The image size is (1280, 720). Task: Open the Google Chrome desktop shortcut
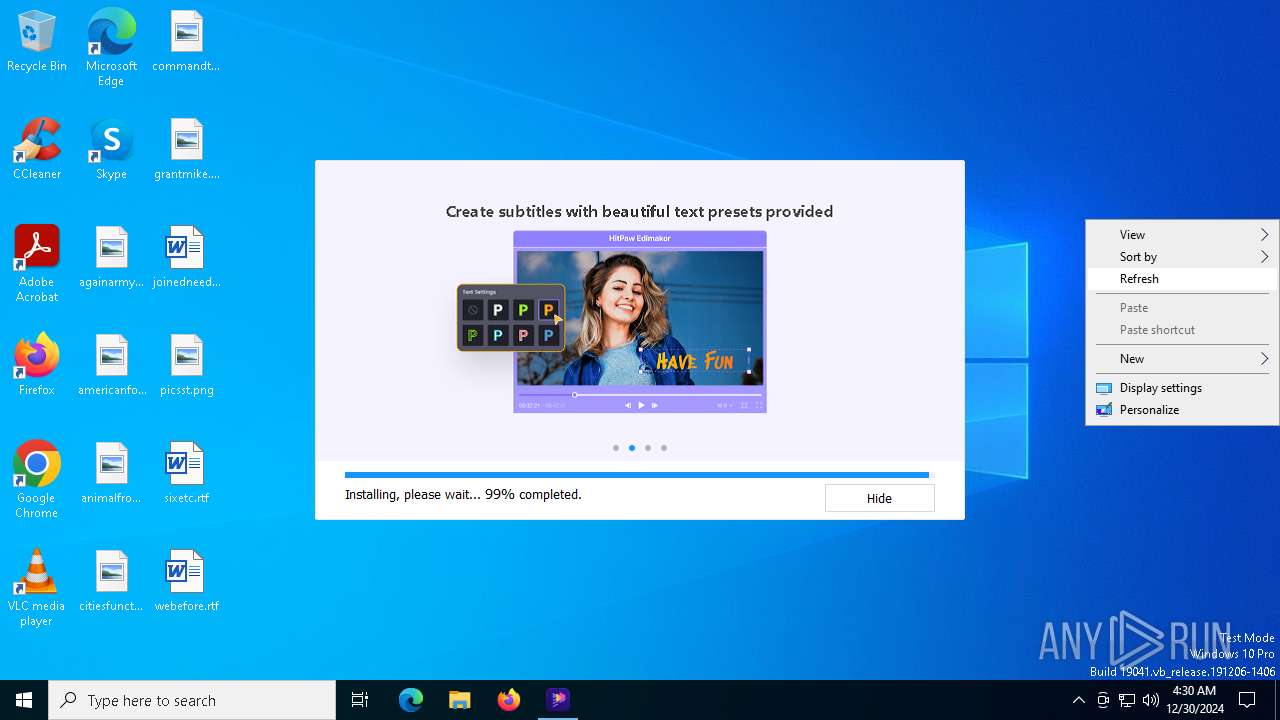pos(37,481)
